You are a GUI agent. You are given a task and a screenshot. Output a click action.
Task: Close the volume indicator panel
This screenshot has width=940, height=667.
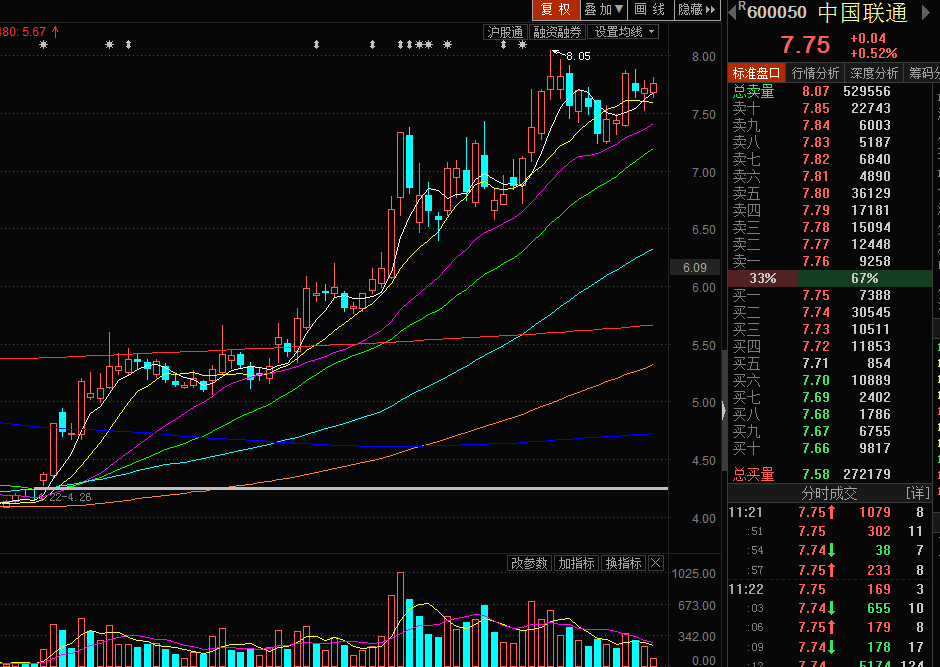pos(656,563)
